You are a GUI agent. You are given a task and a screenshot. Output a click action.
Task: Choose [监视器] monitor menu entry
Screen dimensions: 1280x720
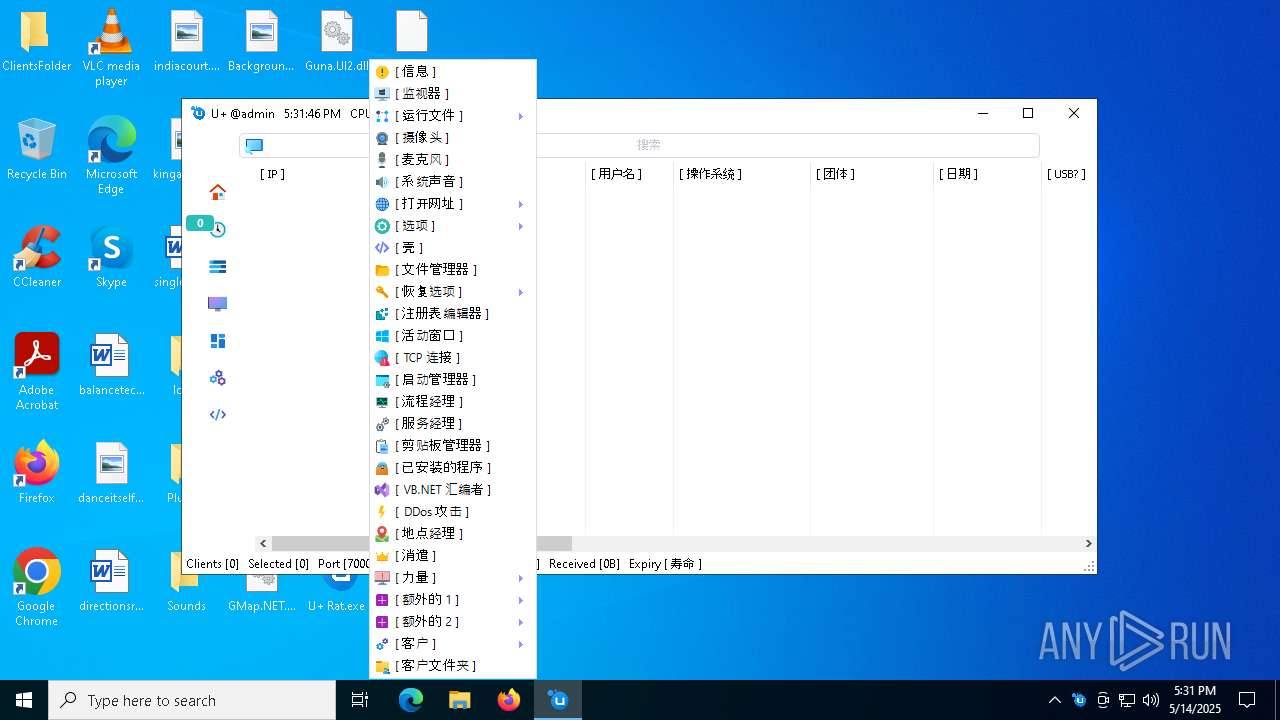(x=453, y=94)
